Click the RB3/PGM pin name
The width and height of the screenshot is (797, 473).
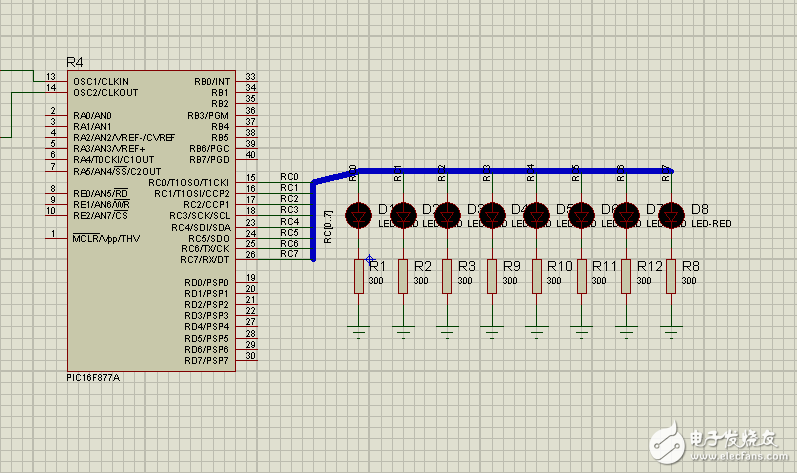click(208, 115)
